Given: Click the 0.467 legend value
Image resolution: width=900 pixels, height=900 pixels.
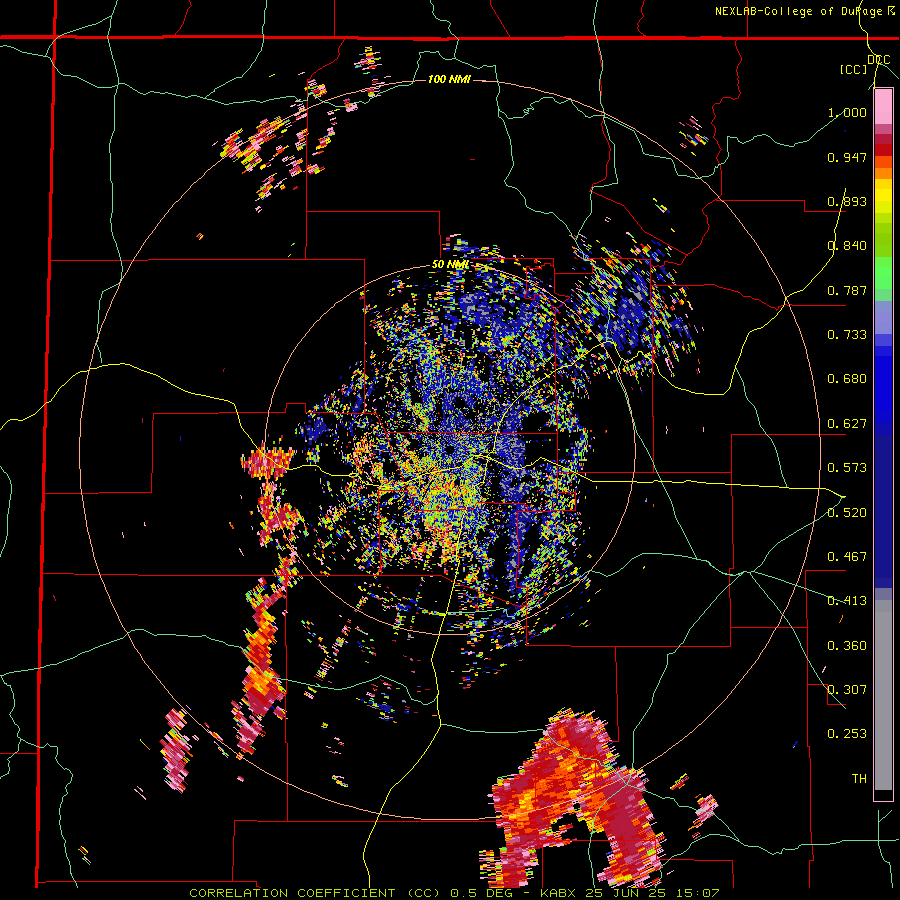Looking at the screenshot, I should tap(847, 557).
